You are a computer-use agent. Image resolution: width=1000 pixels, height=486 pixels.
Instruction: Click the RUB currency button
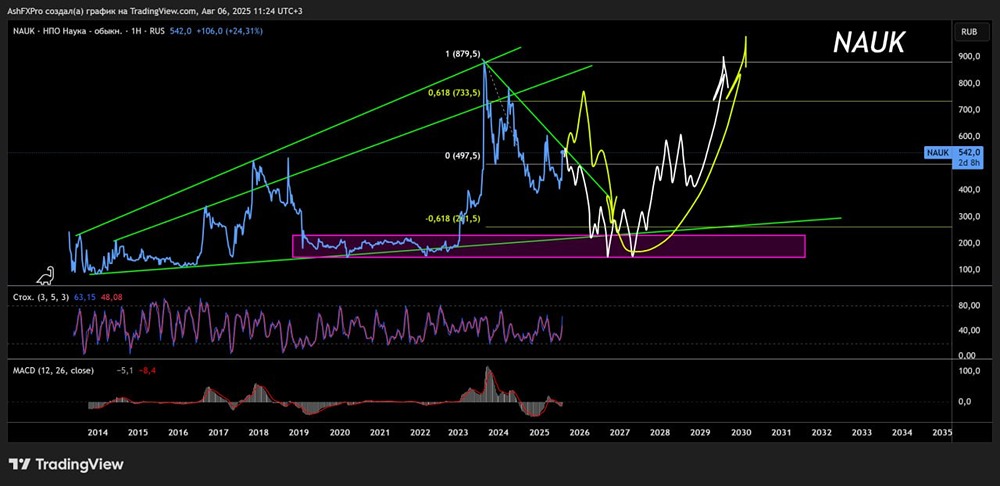pos(971,32)
